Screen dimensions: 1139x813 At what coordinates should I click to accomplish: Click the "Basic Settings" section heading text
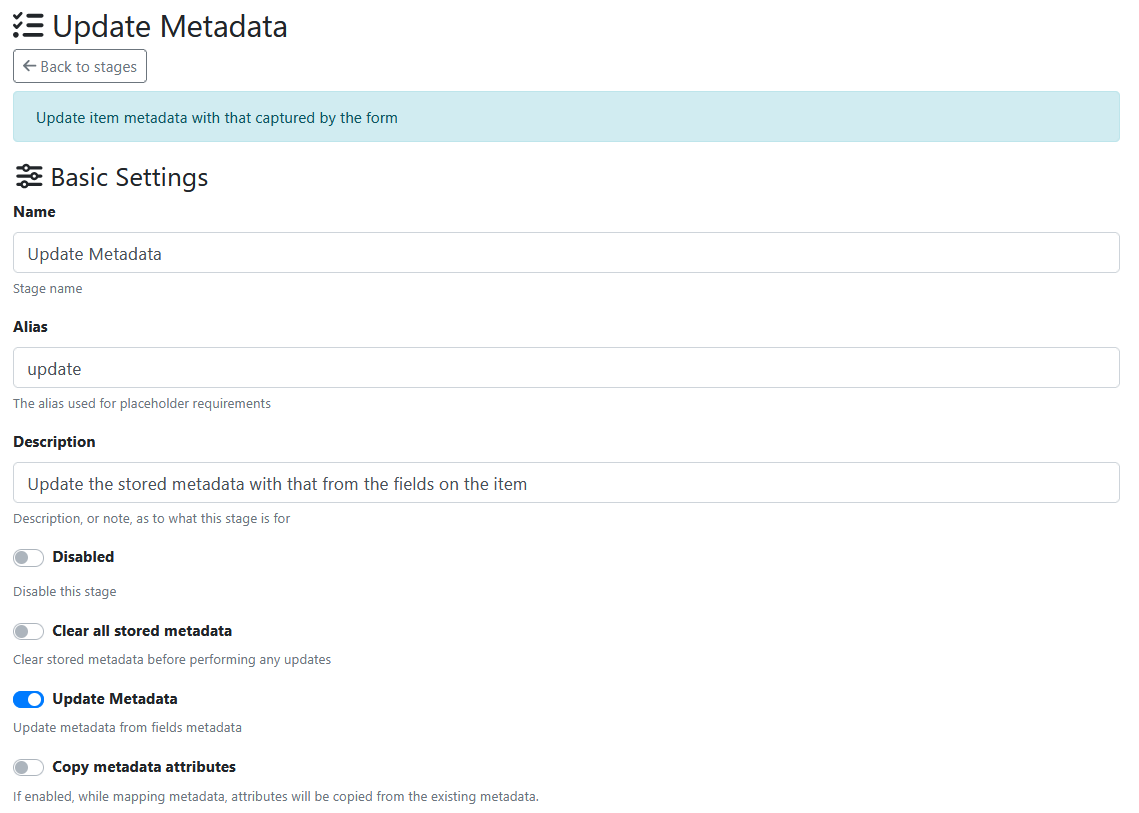129,178
